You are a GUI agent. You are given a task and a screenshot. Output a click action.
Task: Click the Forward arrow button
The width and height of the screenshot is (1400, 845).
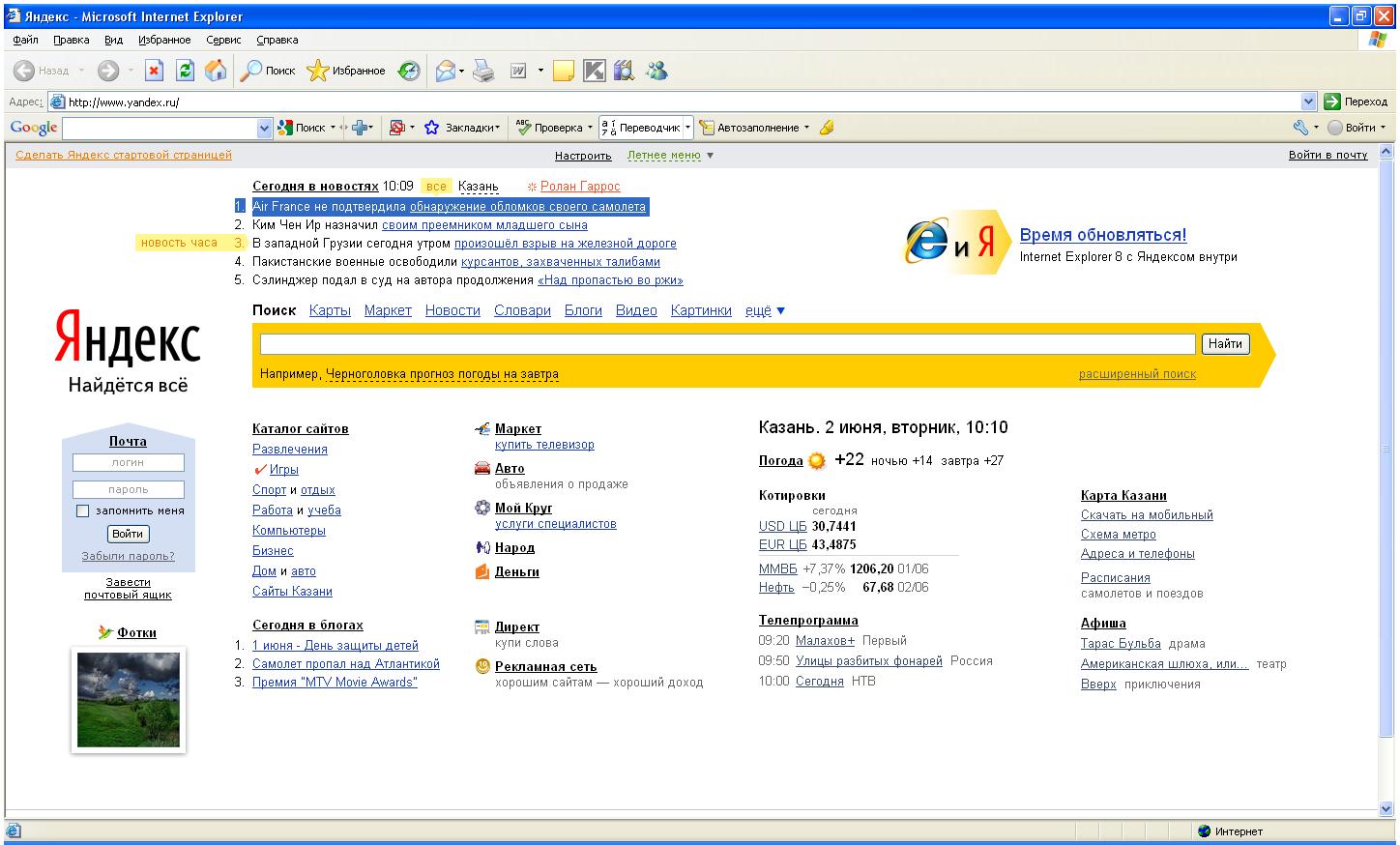click(108, 71)
